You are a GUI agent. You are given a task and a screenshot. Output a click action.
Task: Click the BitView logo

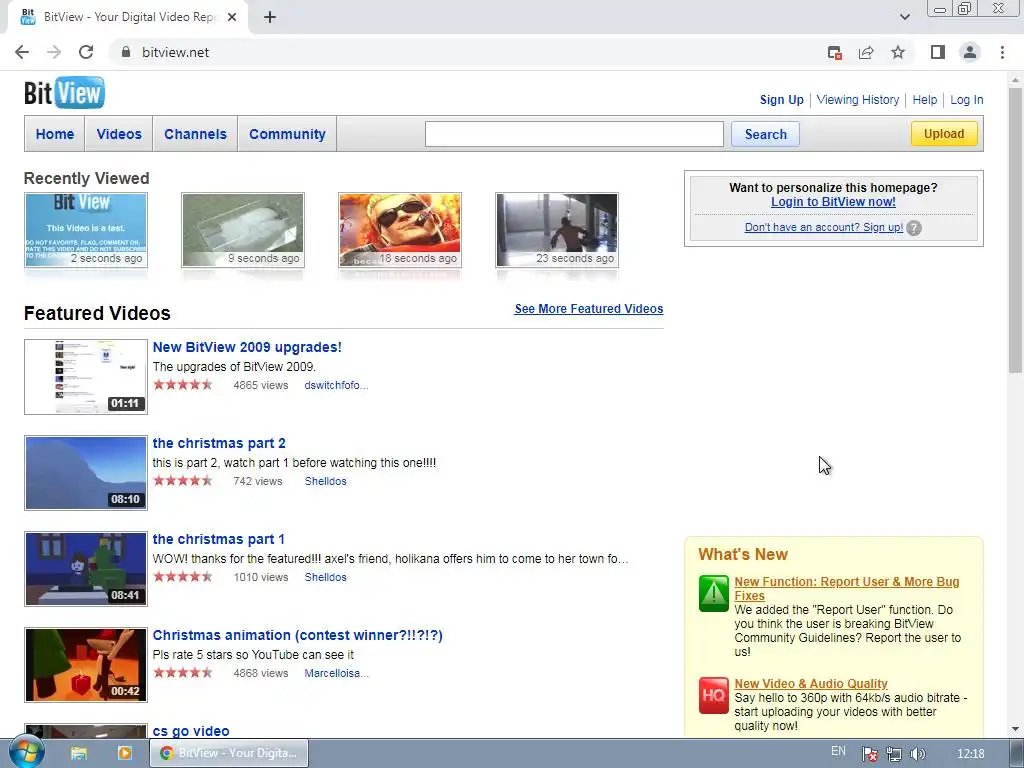[x=64, y=93]
